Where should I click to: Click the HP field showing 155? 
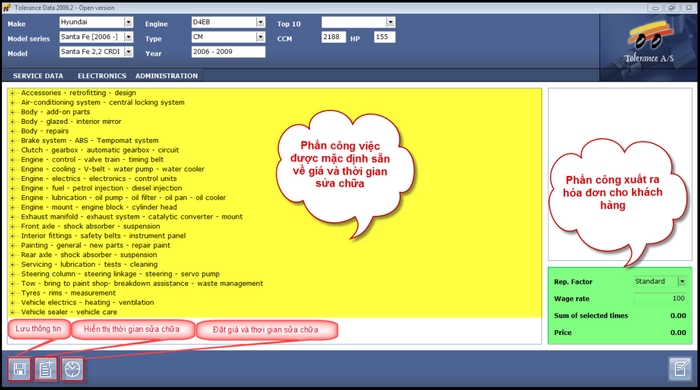coord(384,37)
